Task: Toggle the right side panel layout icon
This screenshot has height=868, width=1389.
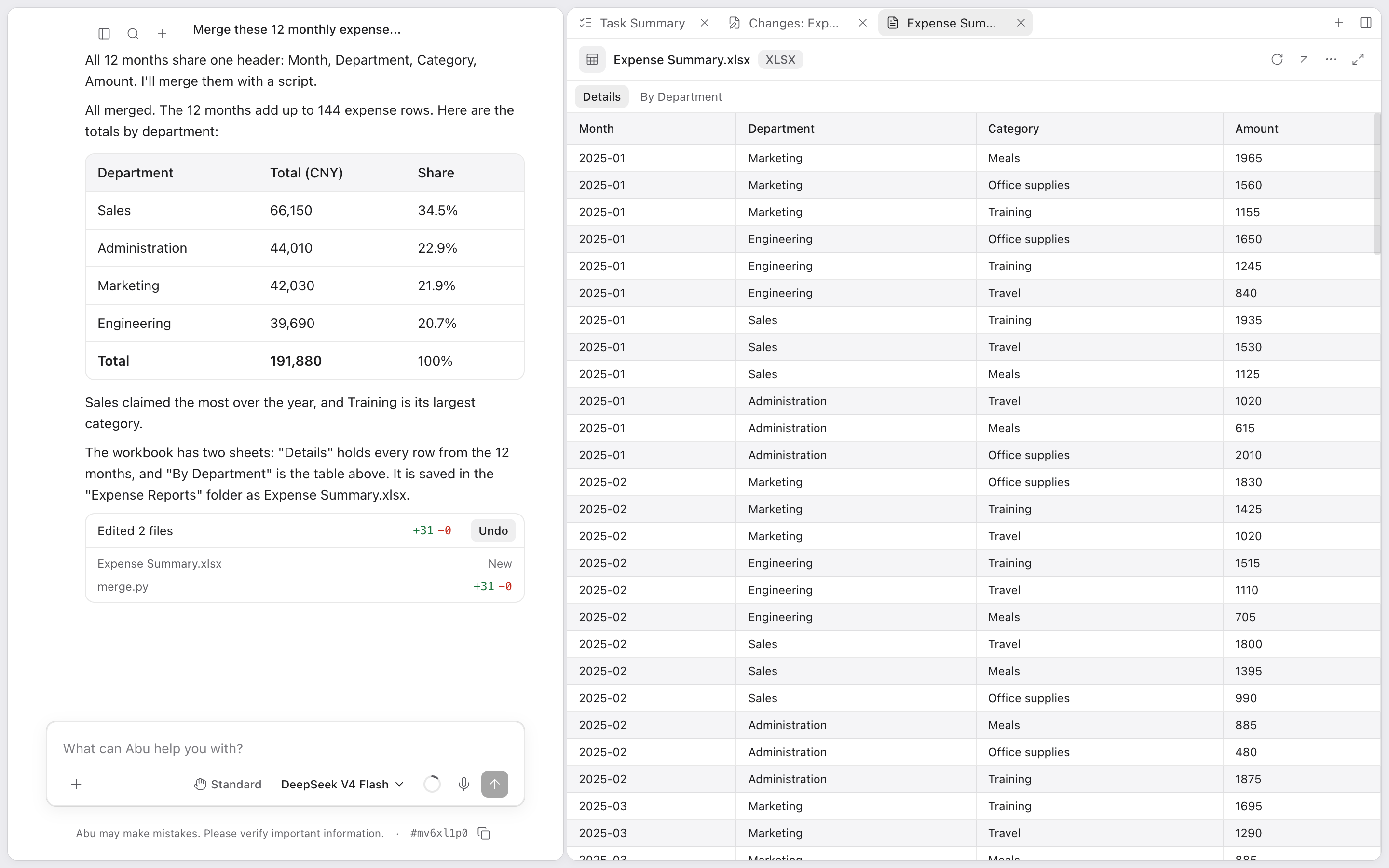Action: click(1365, 23)
